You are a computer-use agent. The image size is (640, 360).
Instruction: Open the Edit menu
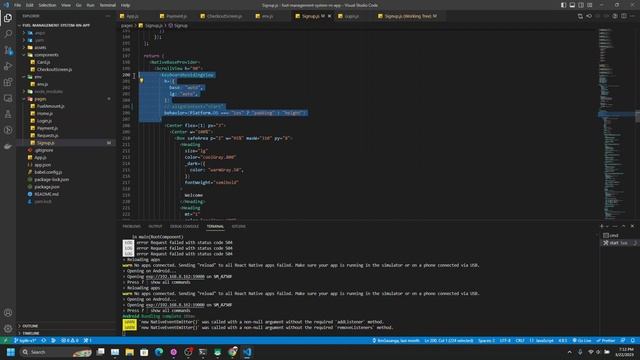coord(30,5)
